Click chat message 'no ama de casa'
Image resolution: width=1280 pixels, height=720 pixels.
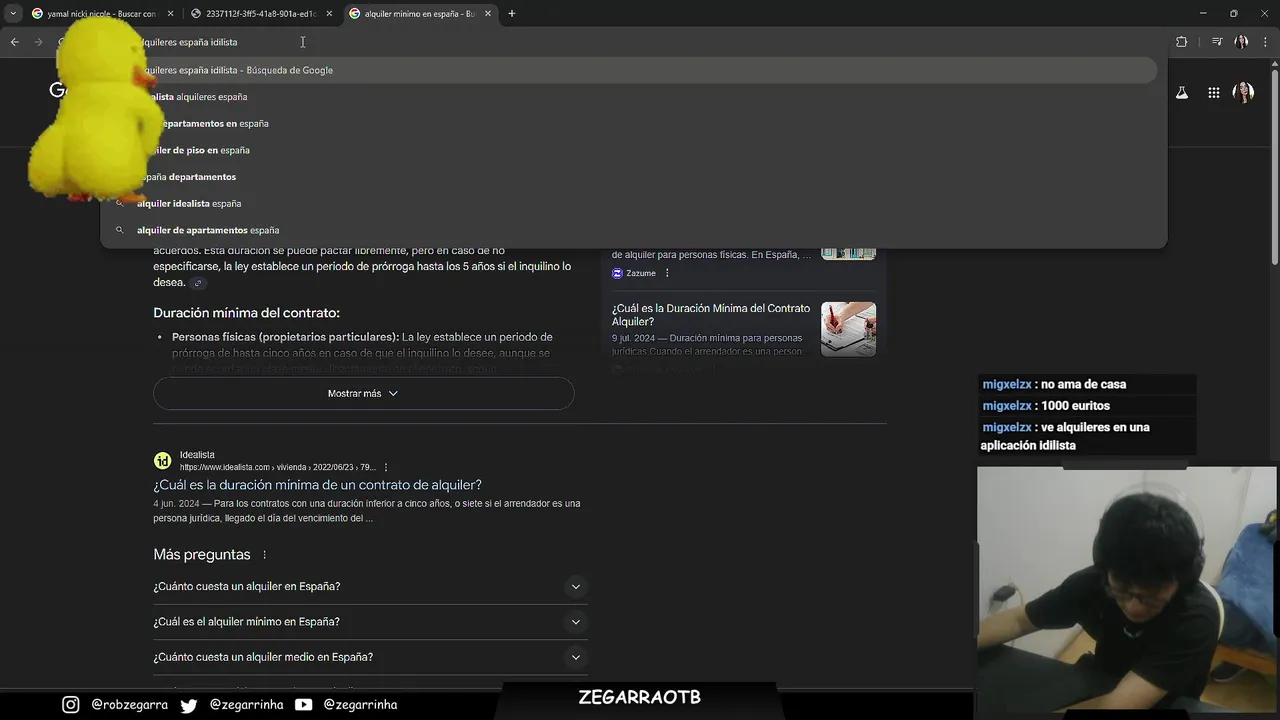[1083, 384]
